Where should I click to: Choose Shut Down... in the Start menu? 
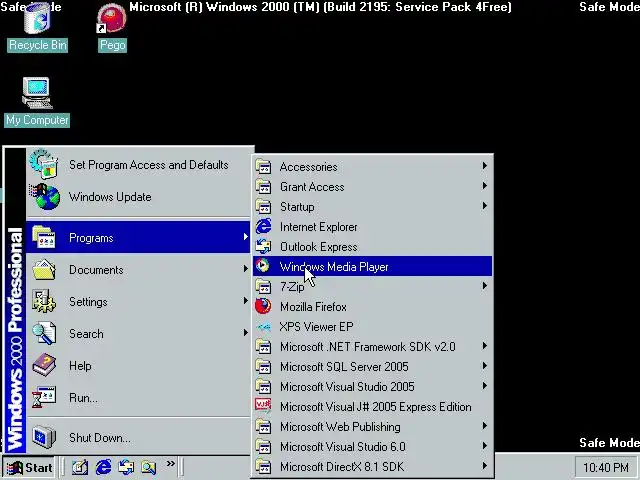tap(138, 437)
